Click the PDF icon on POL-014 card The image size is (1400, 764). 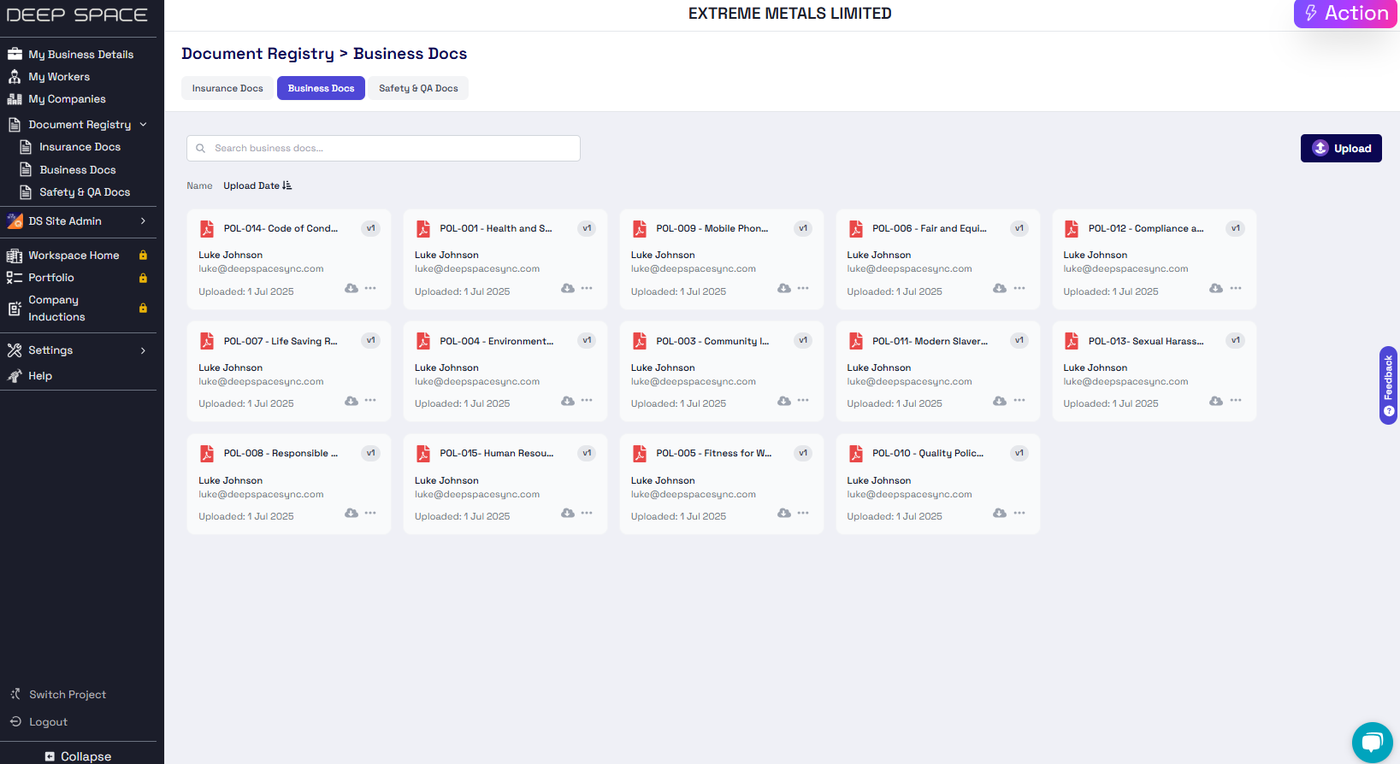coord(207,229)
